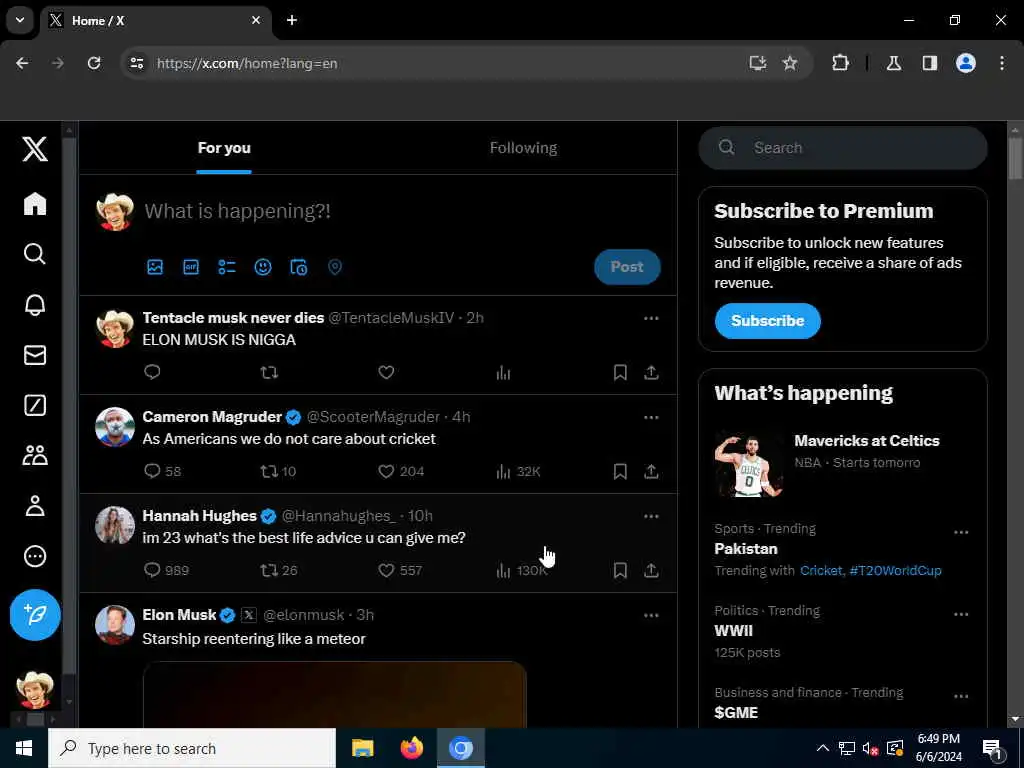This screenshot has width=1024, height=768.
Task: Open more options on Cameron Magruder's post
Action: 651,418
